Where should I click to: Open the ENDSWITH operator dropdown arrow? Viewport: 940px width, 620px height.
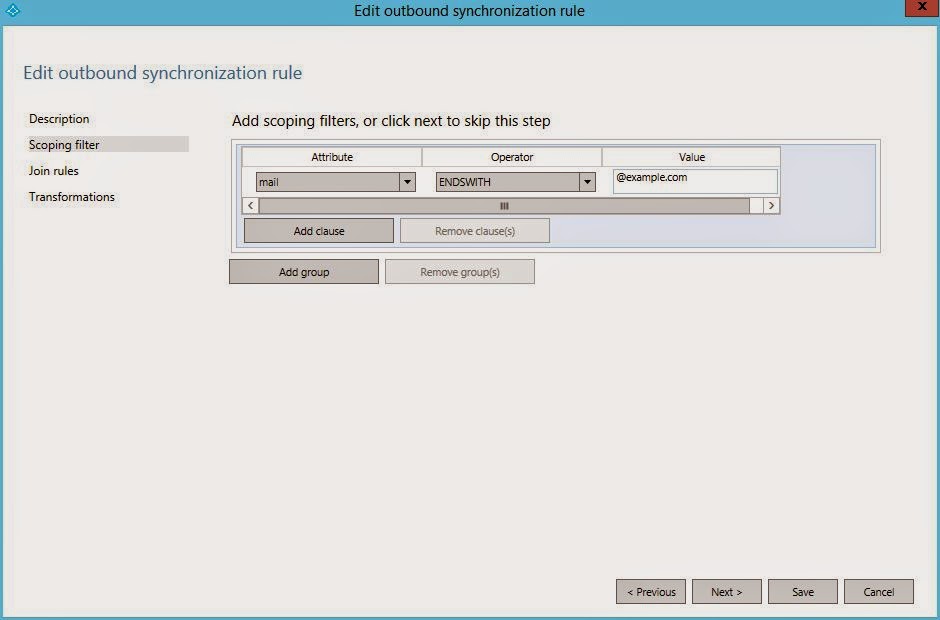tap(587, 182)
